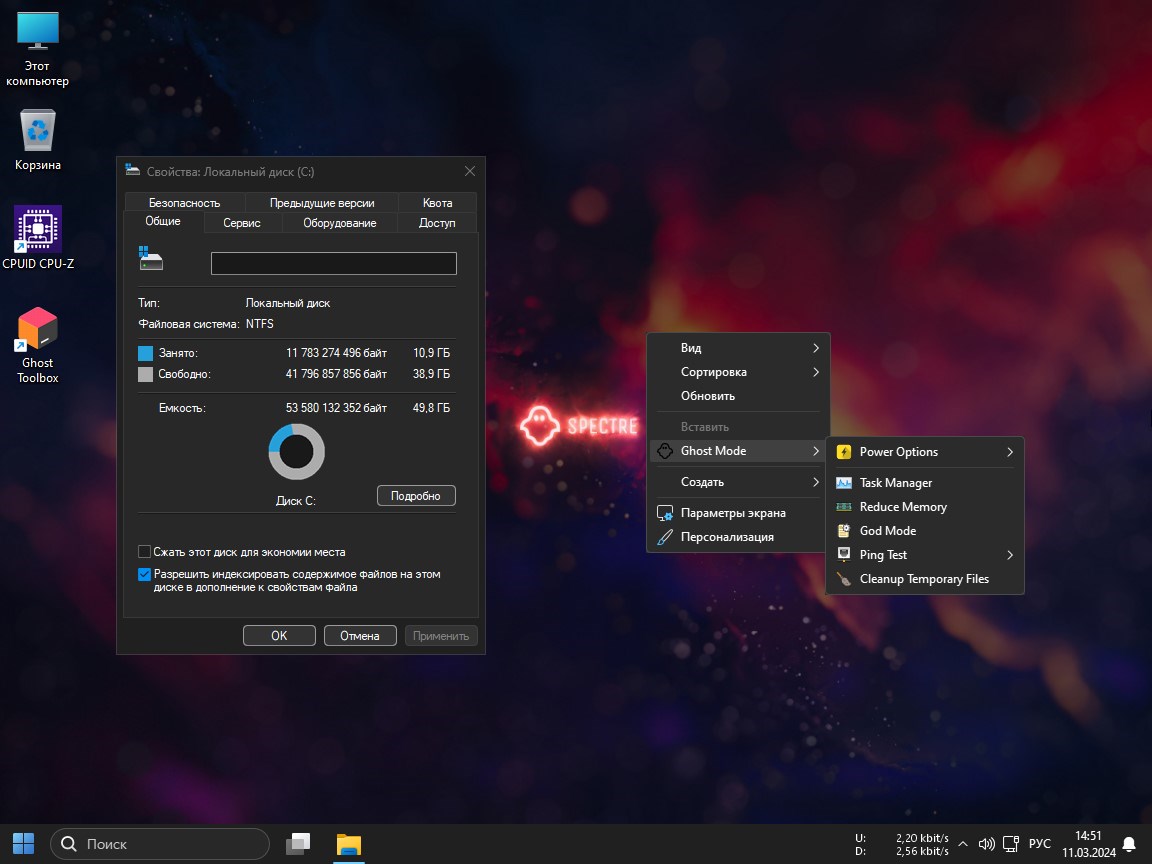Expand the Power Options submenu arrow
The height and width of the screenshot is (864, 1152).
click(1010, 452)
